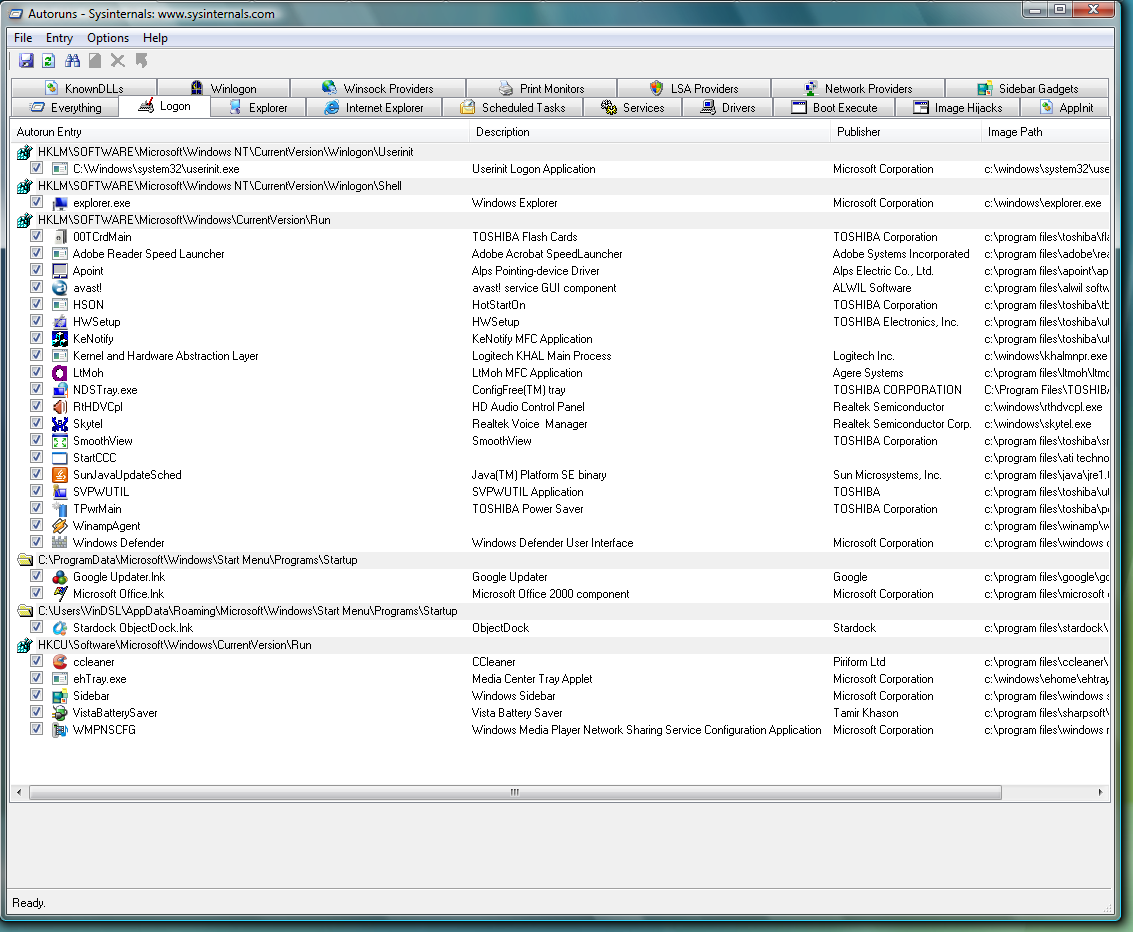Switch to the Services tab

632,108
